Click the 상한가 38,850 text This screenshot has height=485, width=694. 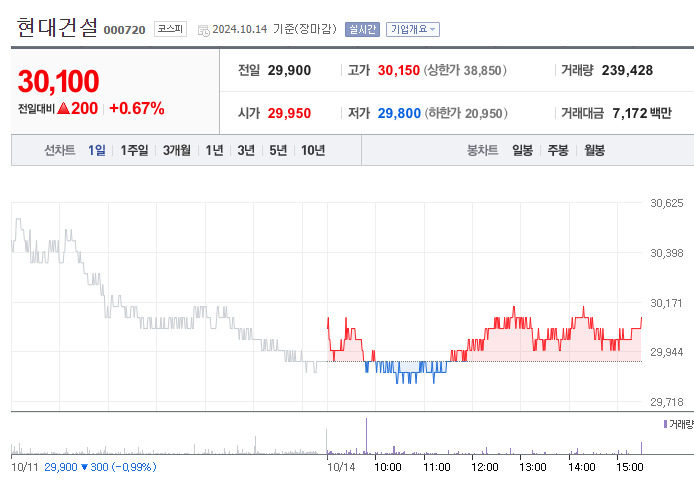465,70
